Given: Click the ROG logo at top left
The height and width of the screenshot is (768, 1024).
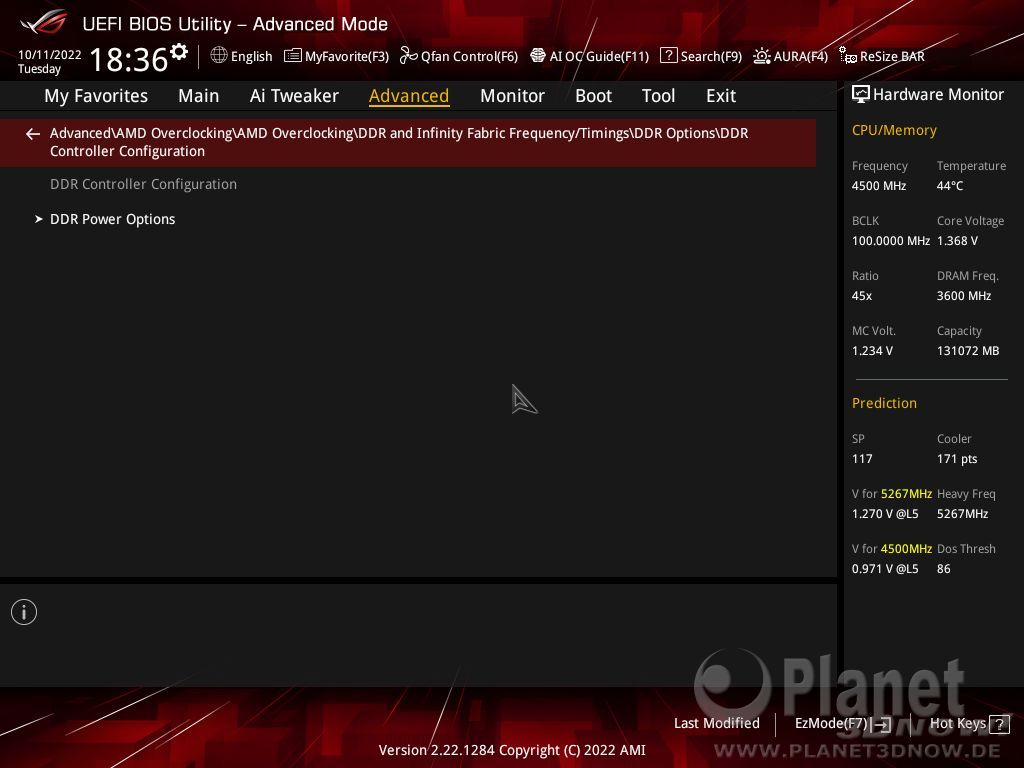Looking at the screenshot, I should point(44,23).
